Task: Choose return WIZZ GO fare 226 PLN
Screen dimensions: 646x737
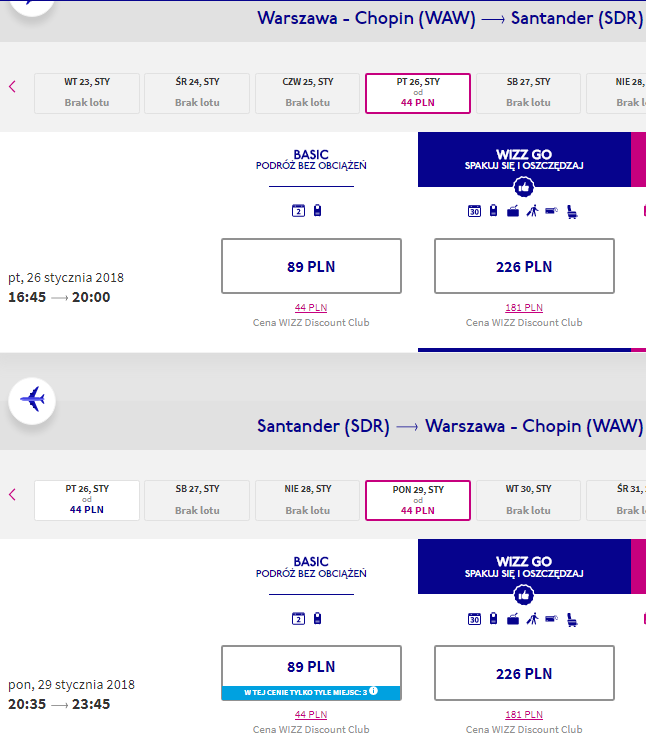Action: tap(524, 673)
